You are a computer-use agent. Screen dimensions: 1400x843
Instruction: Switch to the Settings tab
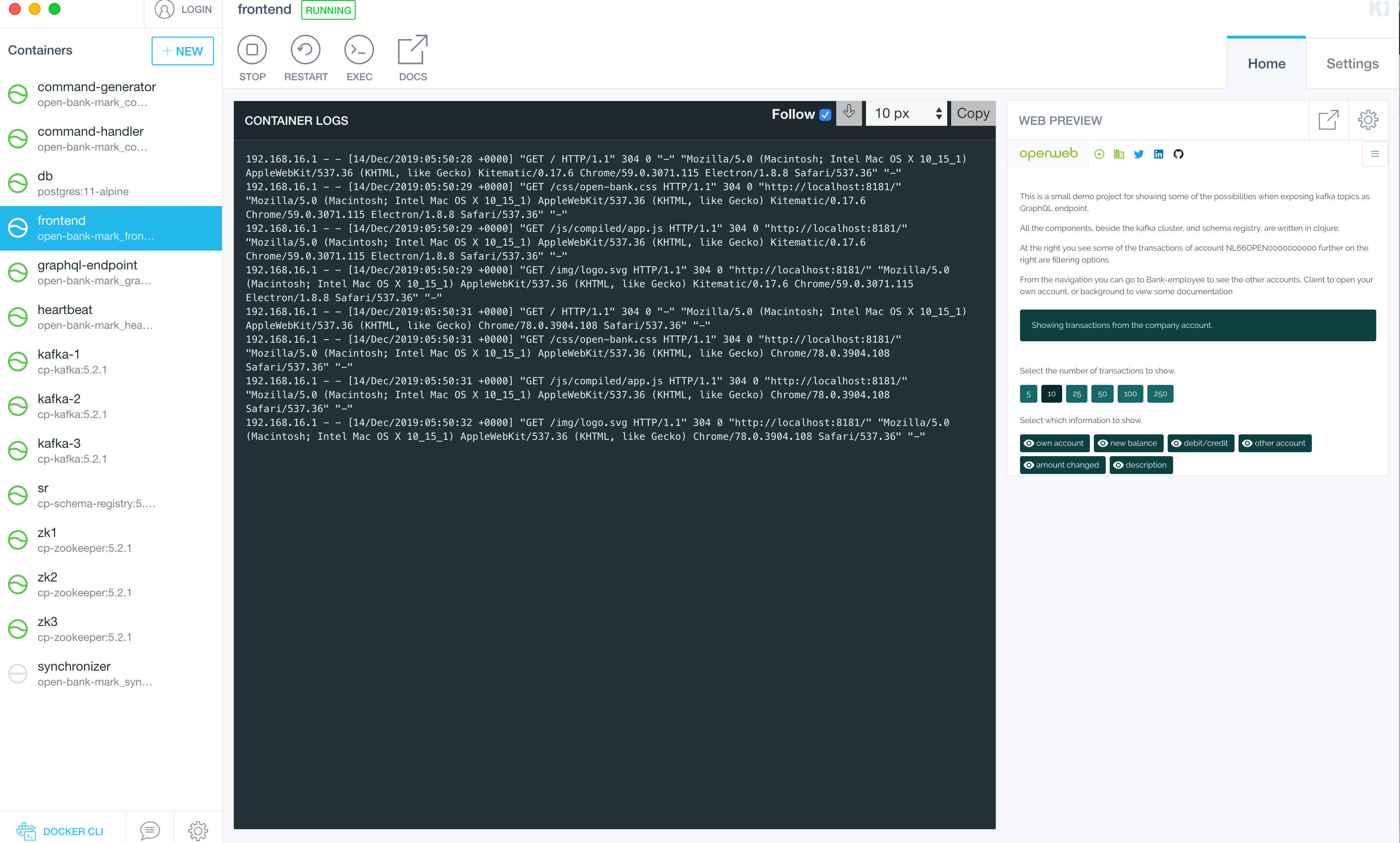[x=1352, y=63]
